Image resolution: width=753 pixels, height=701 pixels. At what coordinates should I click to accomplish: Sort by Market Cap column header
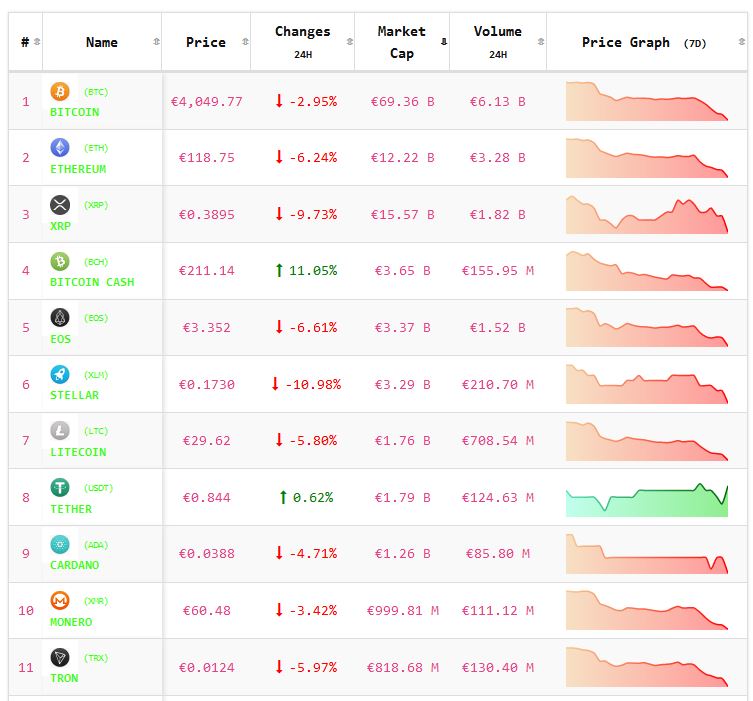point(401,42)
